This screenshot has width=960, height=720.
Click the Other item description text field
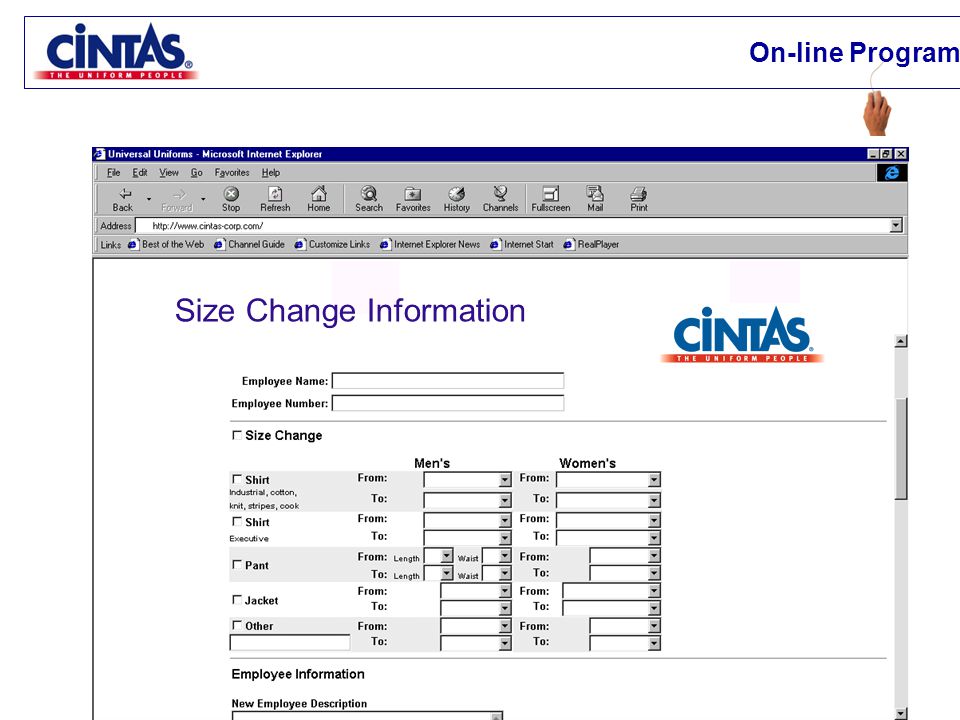tap(290, 642)
